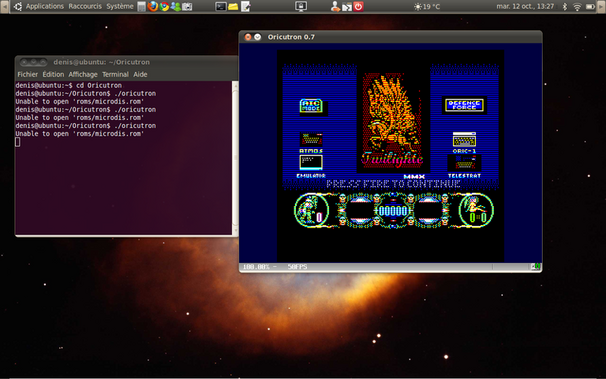Open the Applications menu
Viewport: 606px width, 379px height.
pyautogui.click(x=44, y=6)
